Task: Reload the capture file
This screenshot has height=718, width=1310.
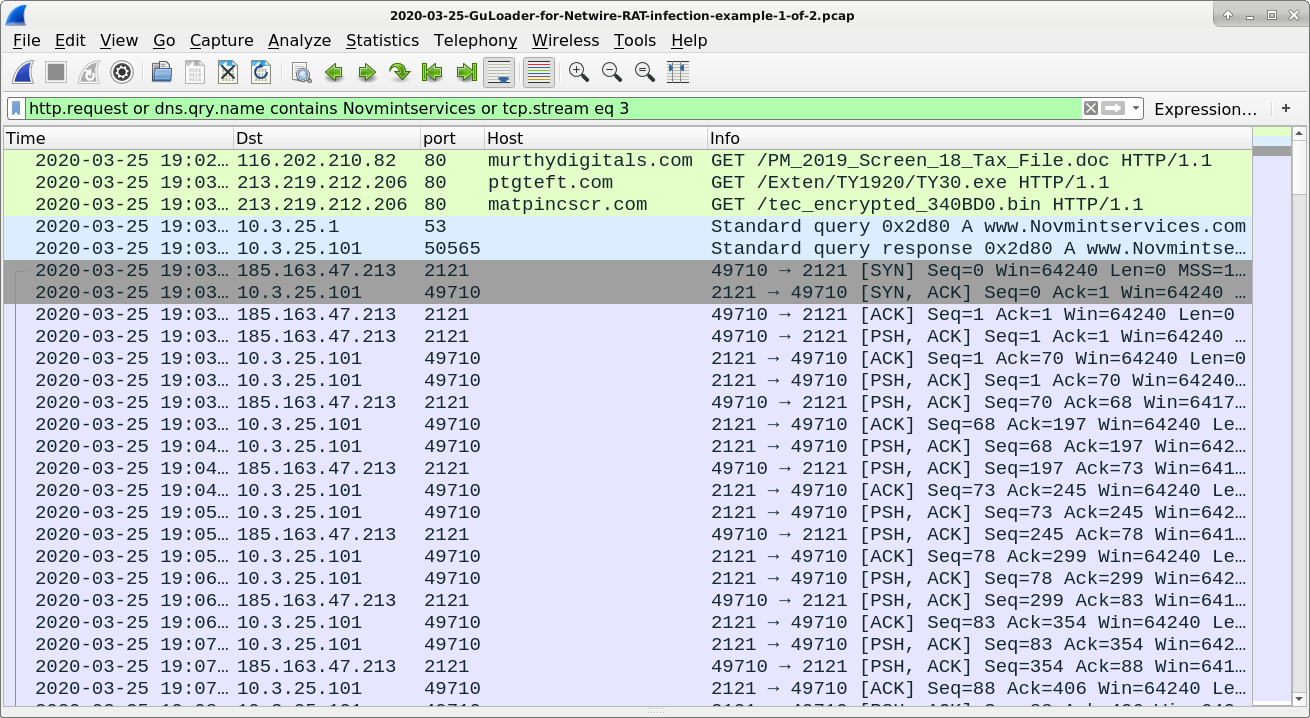Action: tap(258, 72)
